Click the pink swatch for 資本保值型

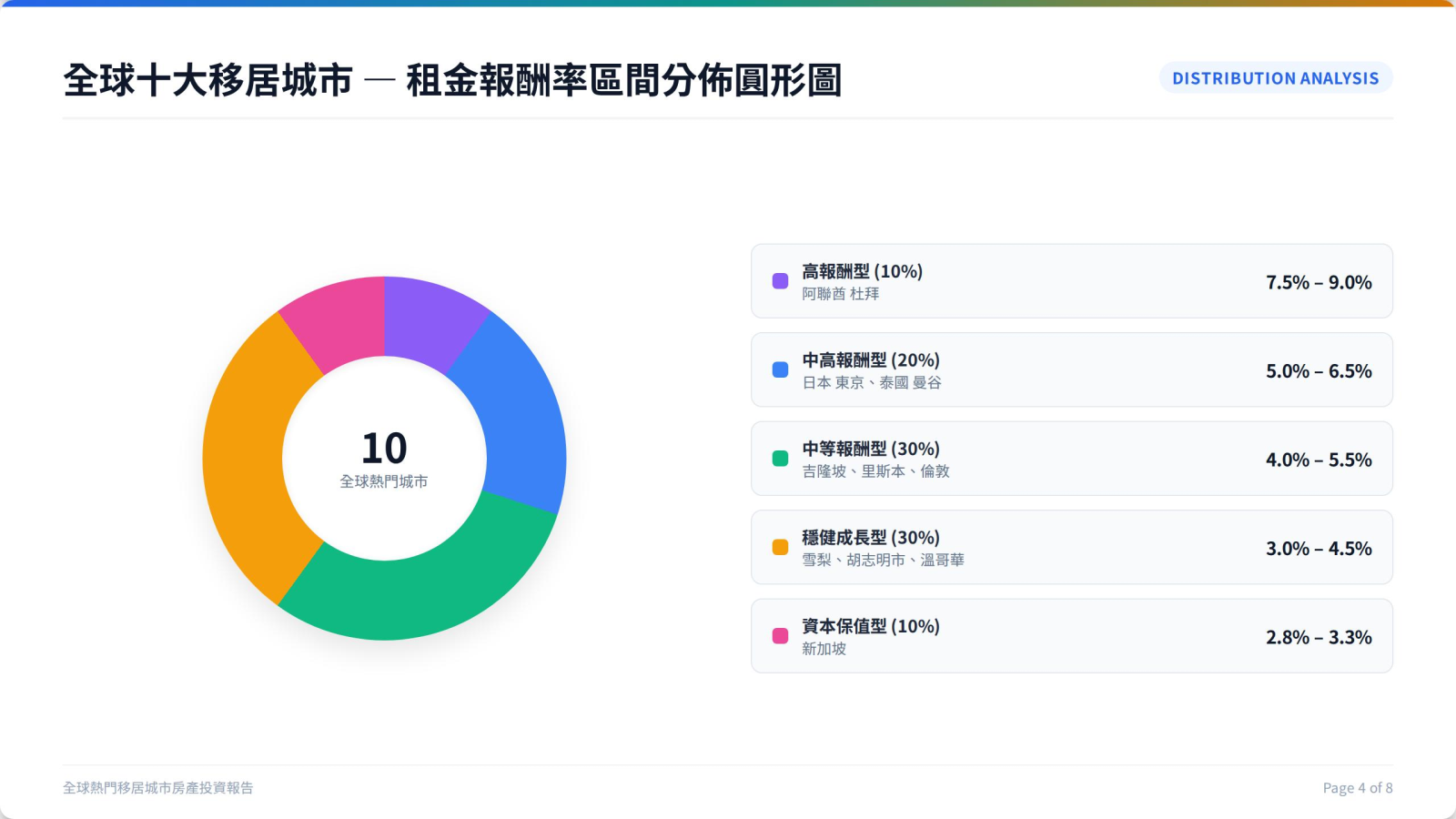[780, 636]
